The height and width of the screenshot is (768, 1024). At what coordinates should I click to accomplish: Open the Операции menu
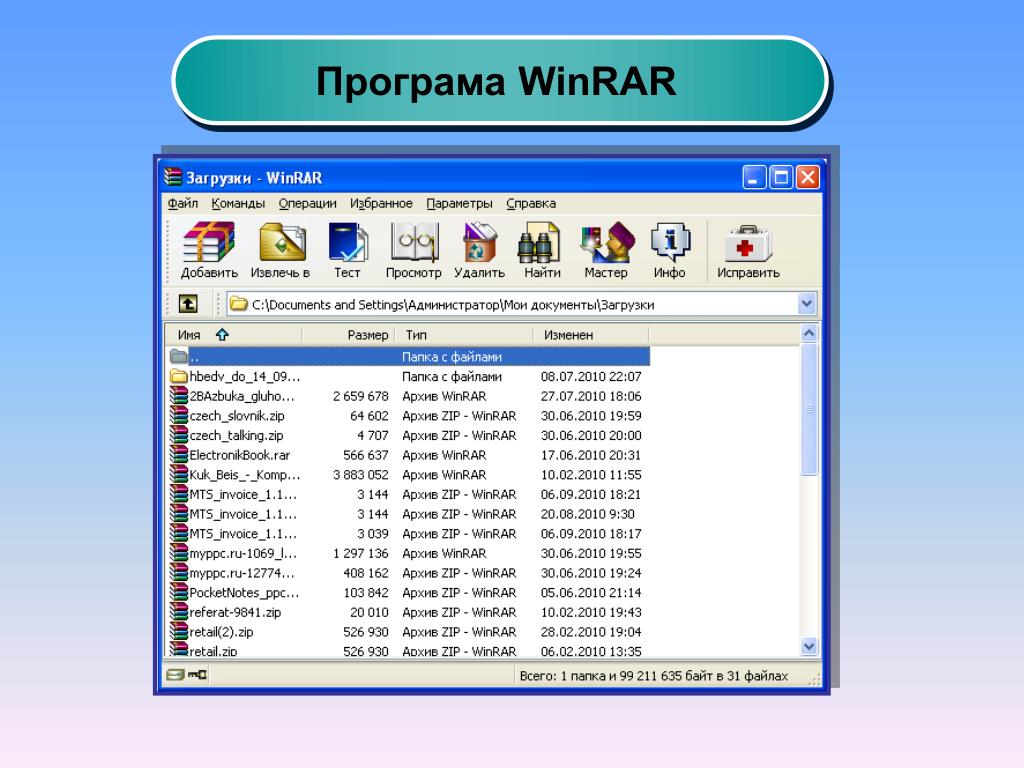pyautogui.click(x=307, y=203)
